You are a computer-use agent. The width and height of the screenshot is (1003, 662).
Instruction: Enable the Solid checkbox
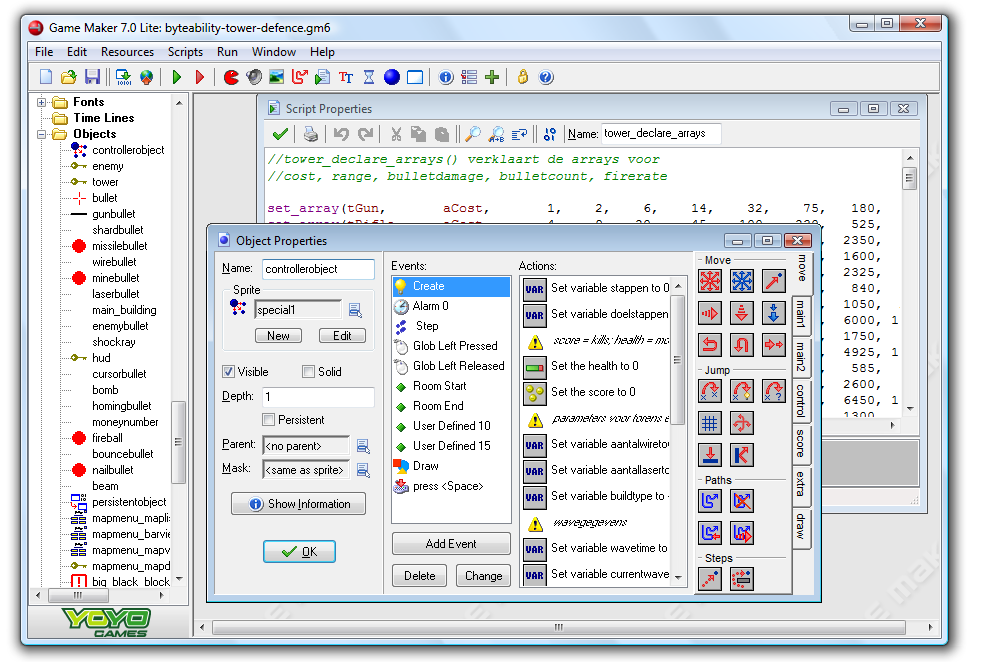click(x=308, y=372)
